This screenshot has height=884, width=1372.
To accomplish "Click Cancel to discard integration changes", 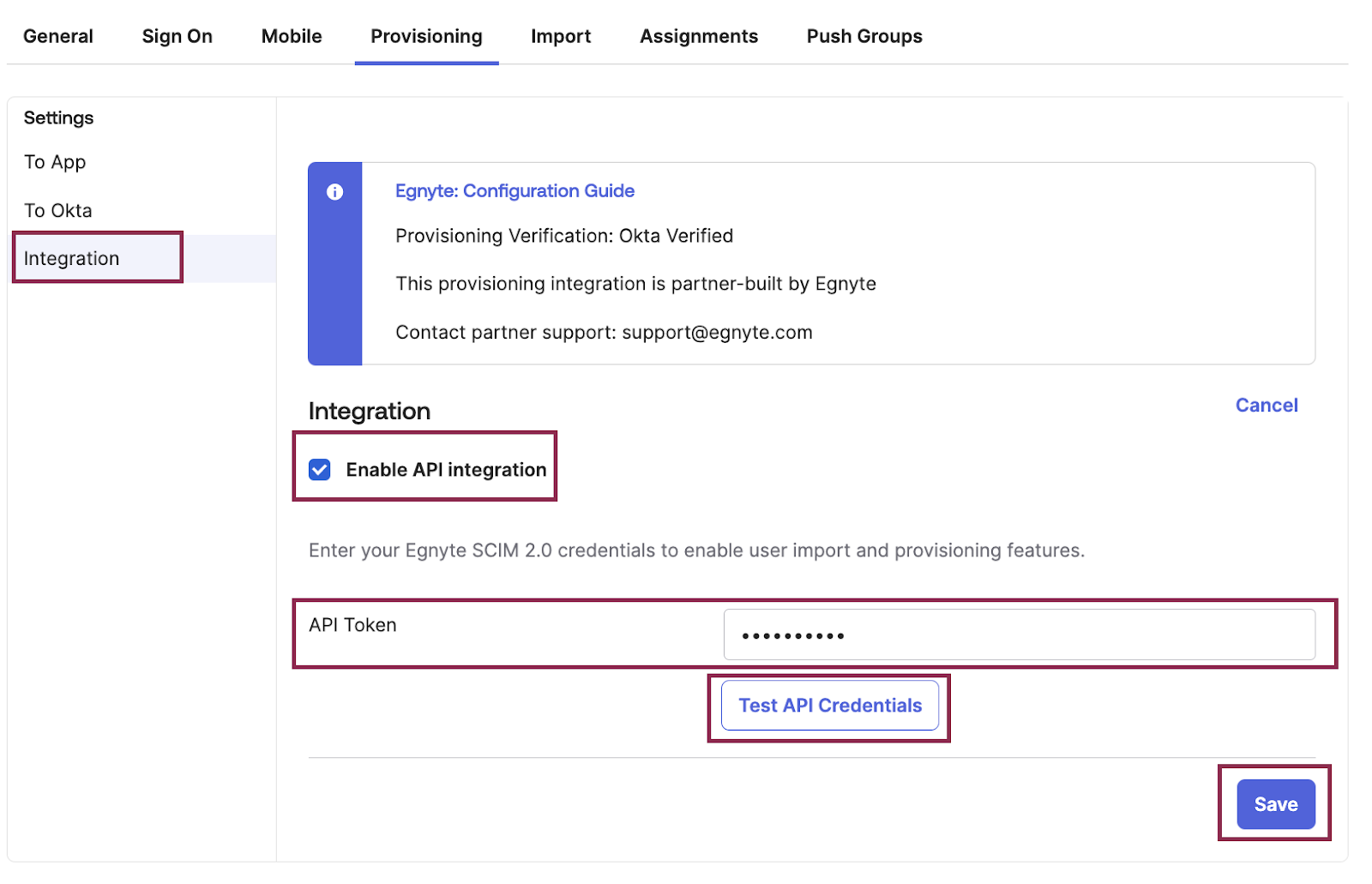I will point(1267,405).
